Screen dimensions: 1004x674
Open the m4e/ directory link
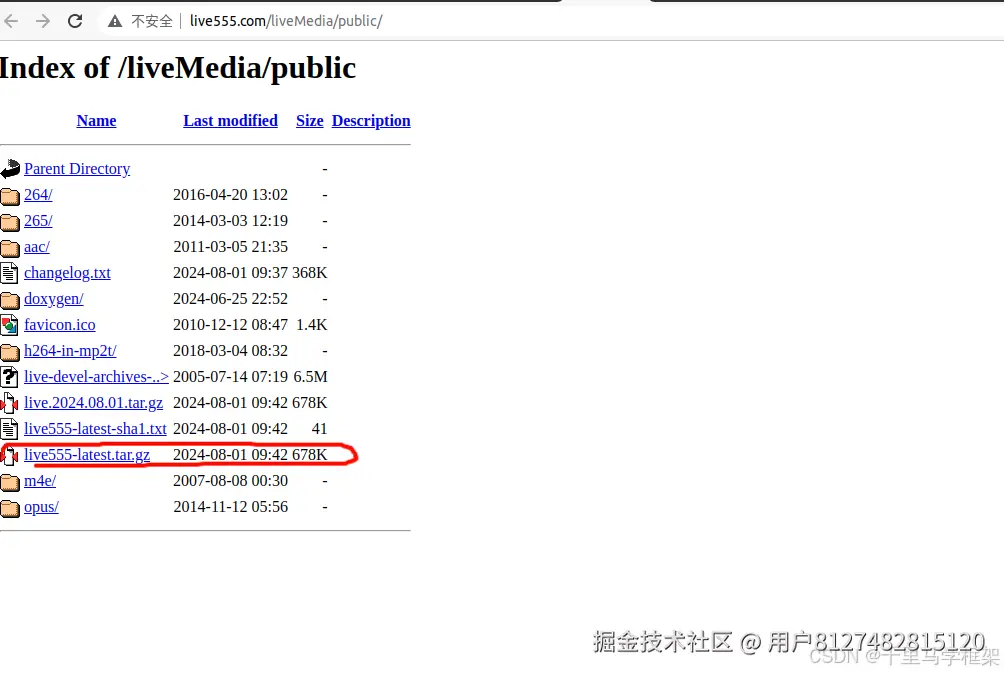point(40,481)
